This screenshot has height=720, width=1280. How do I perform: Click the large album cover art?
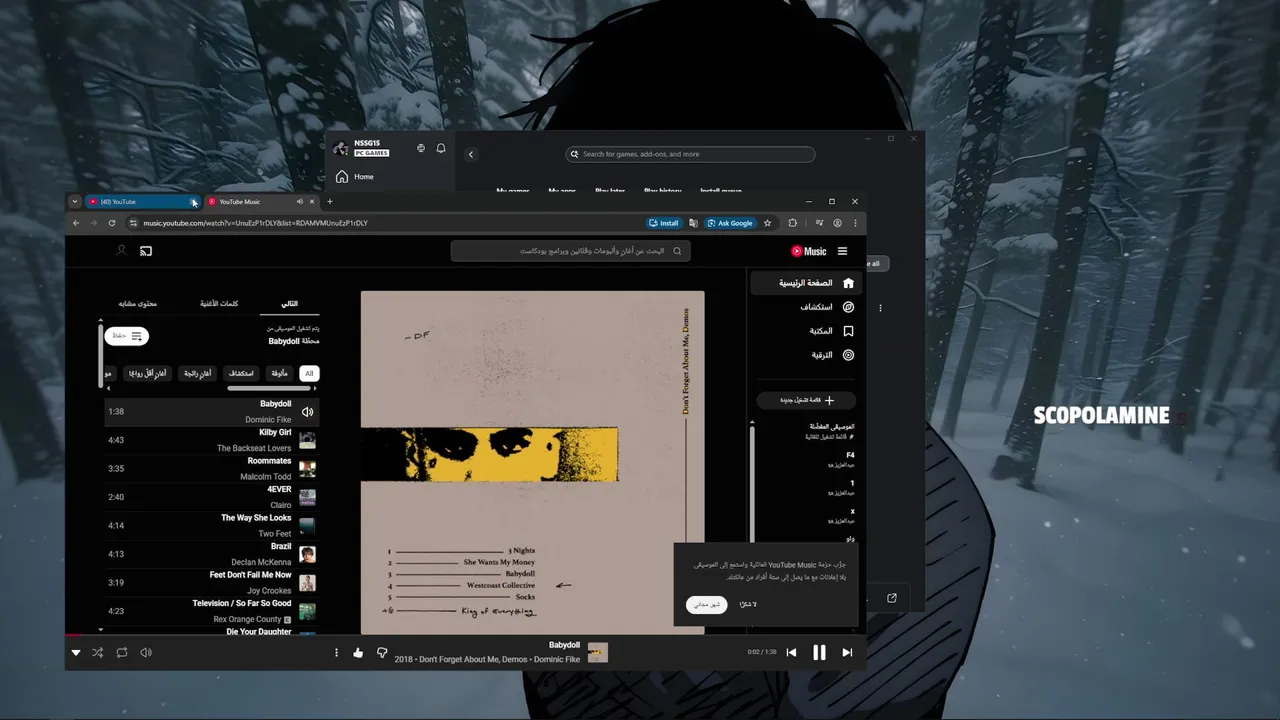point(533,462)
